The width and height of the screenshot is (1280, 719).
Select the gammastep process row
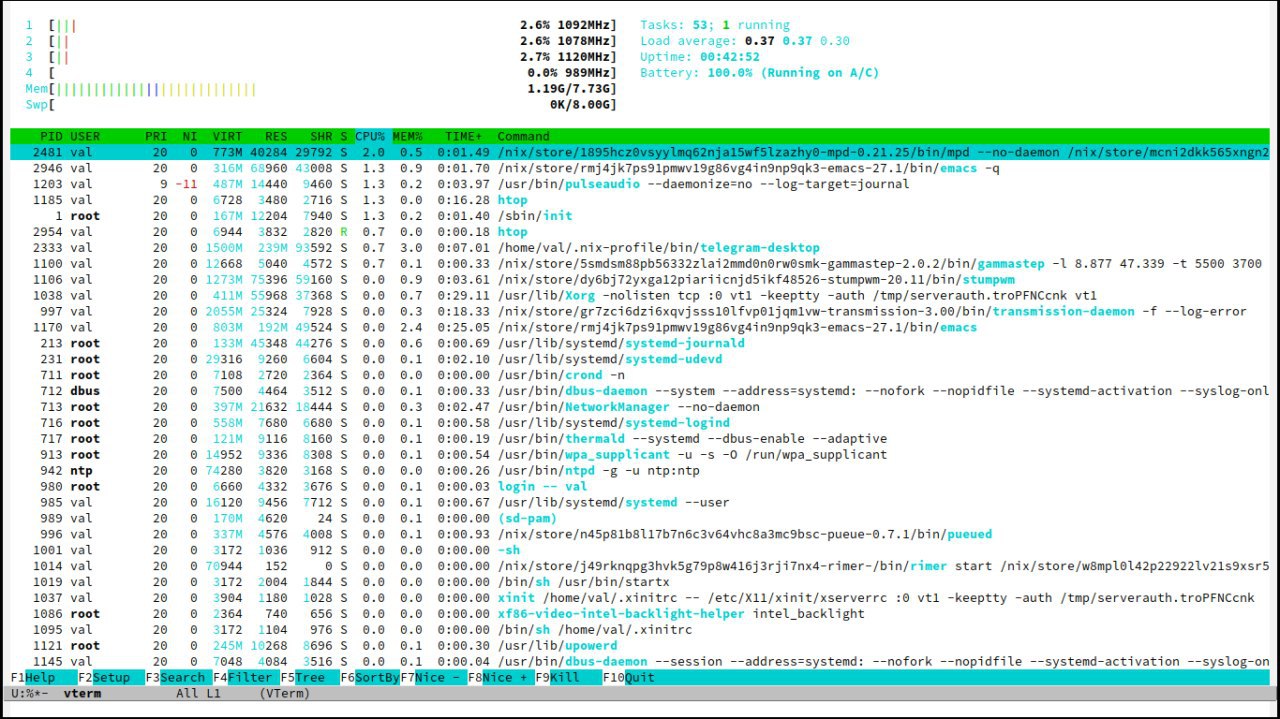[x=640, y=264]
